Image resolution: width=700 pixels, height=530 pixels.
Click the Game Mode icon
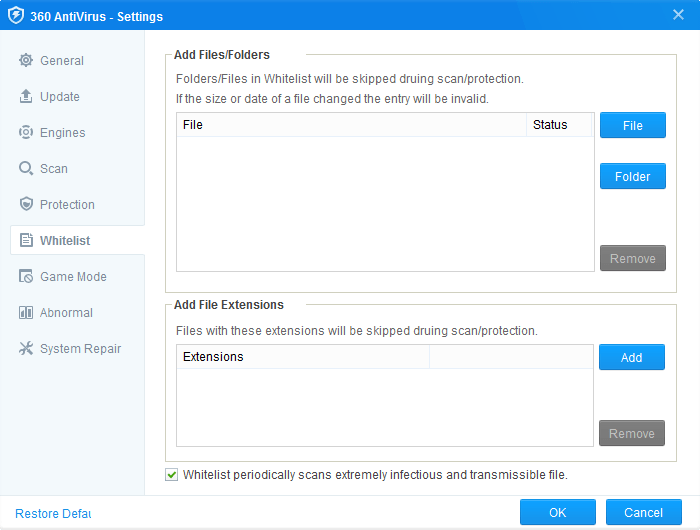[26, 277]
